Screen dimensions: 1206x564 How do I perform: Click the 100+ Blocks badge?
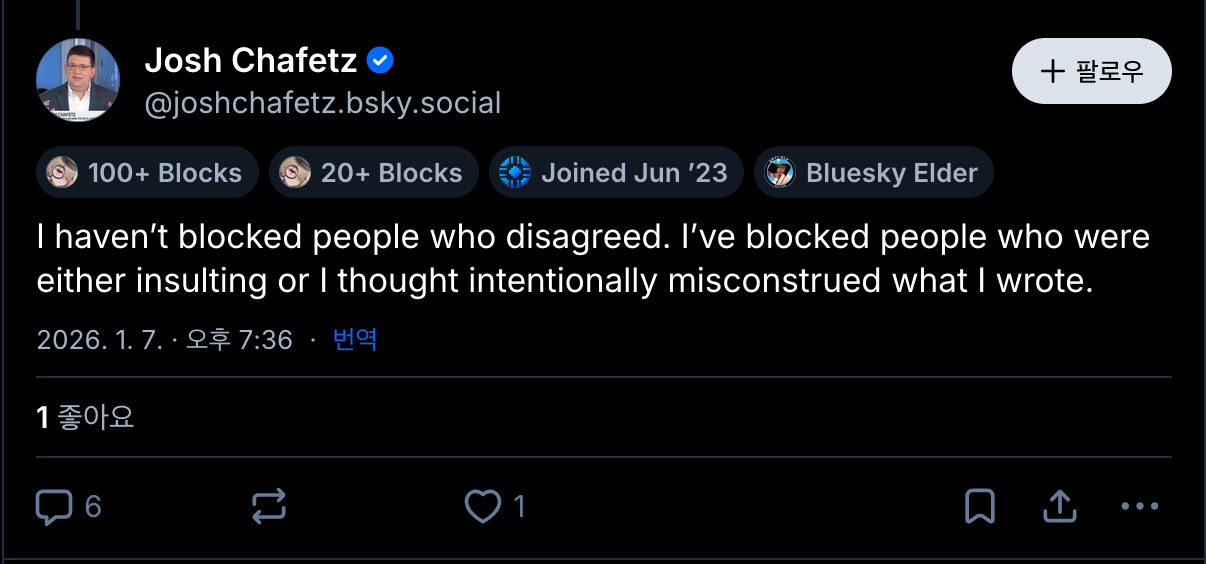point(148,173)
